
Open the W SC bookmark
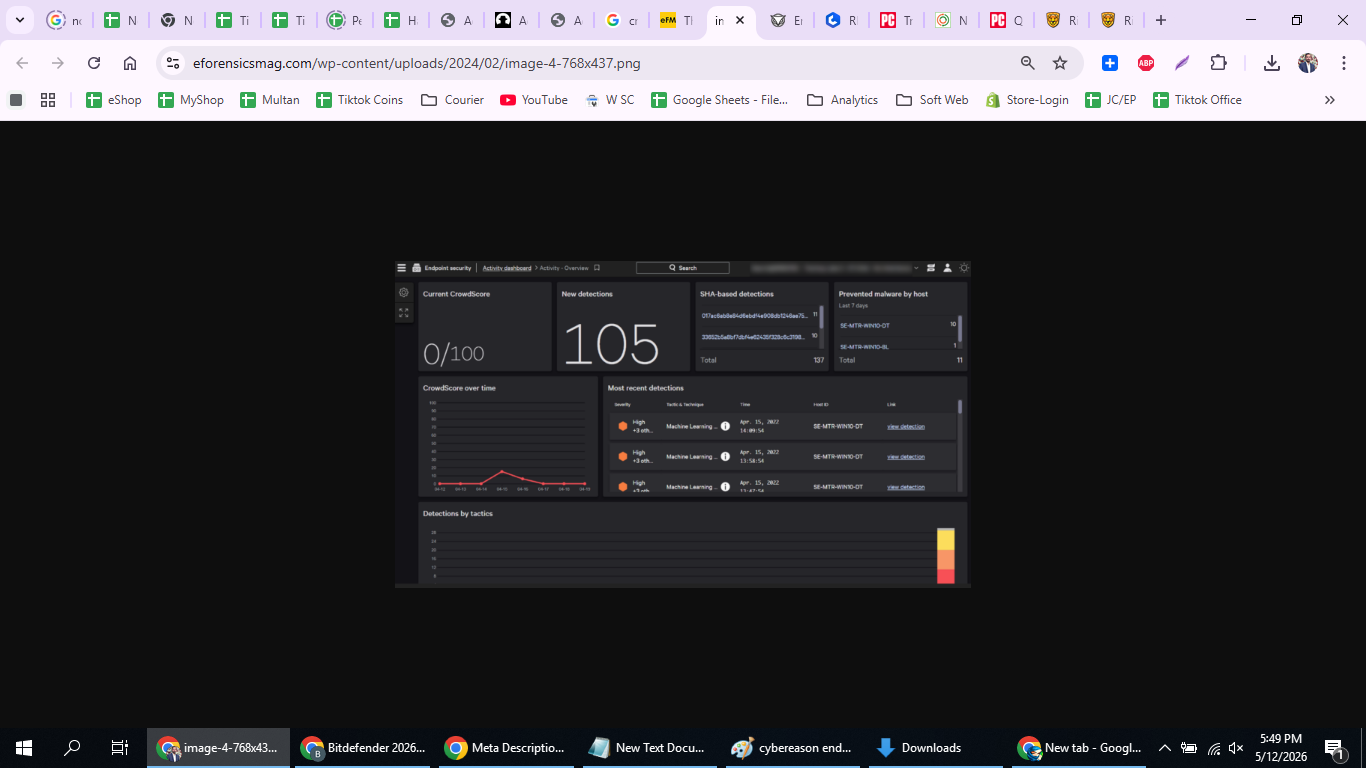610,100
